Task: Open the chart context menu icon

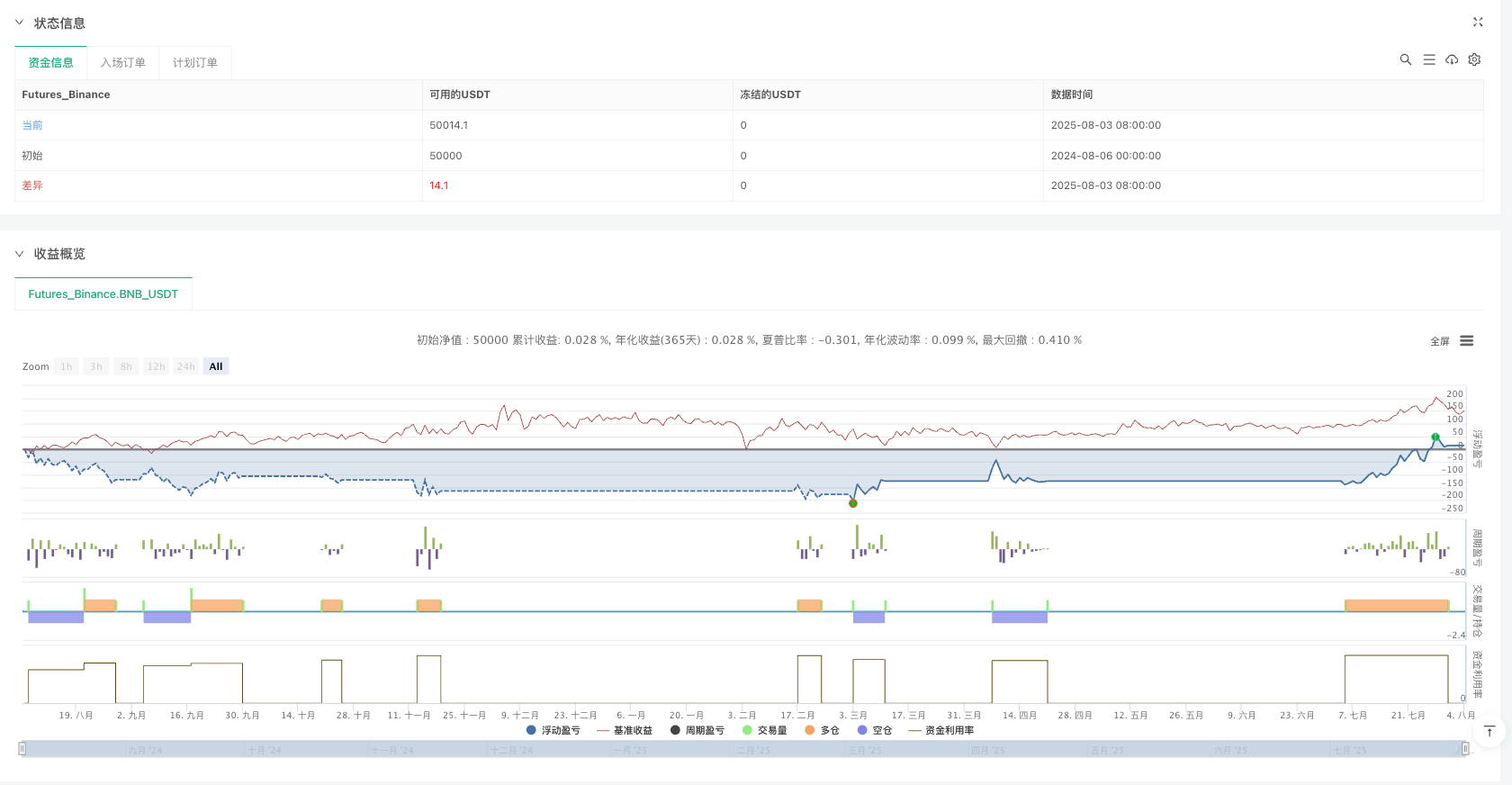Action: pyautogui.click(x=1466, y=341)
